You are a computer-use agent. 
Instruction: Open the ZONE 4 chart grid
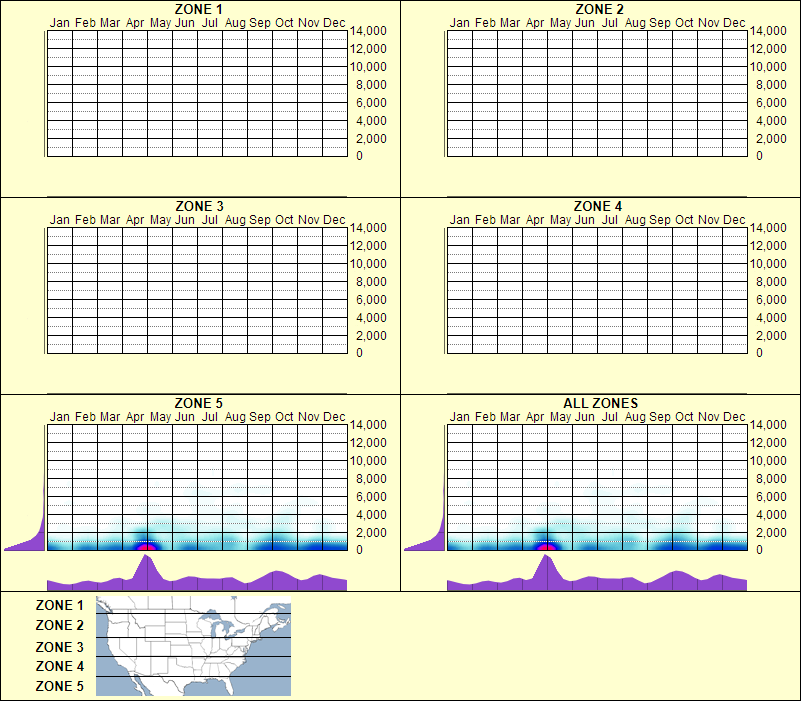(597, 290)
